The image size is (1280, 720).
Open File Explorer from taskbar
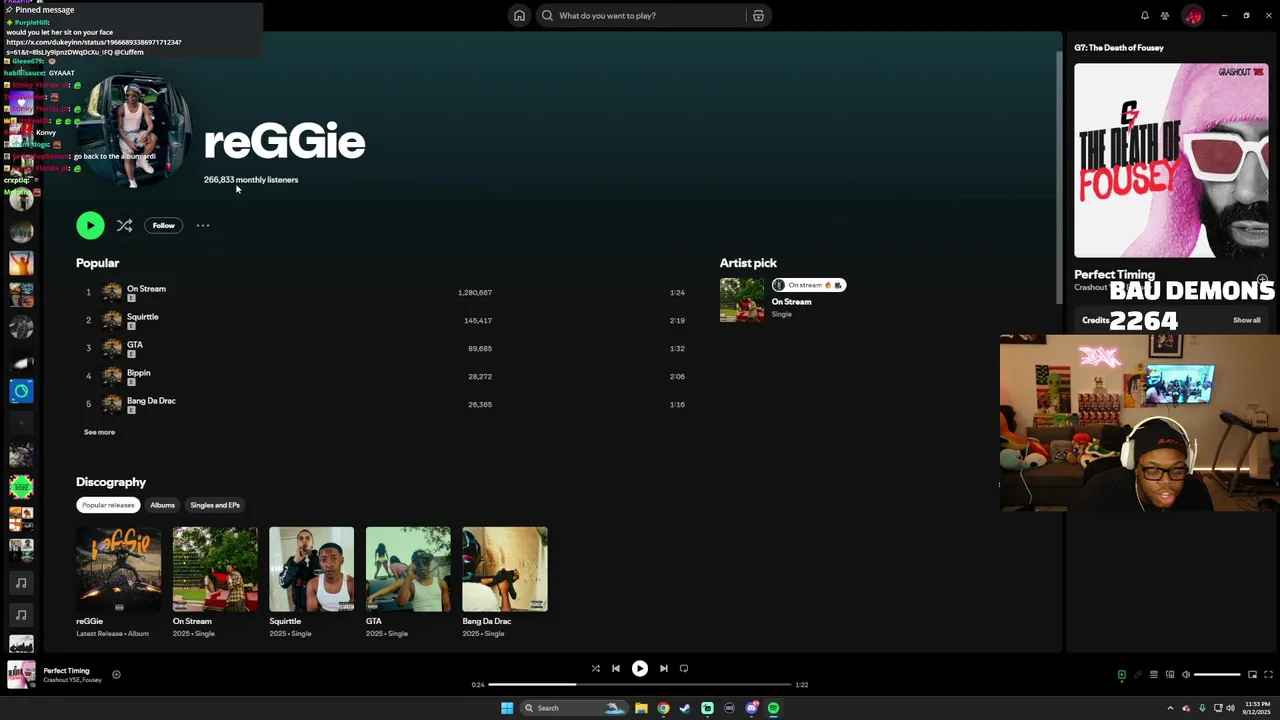tap(641, 708)
